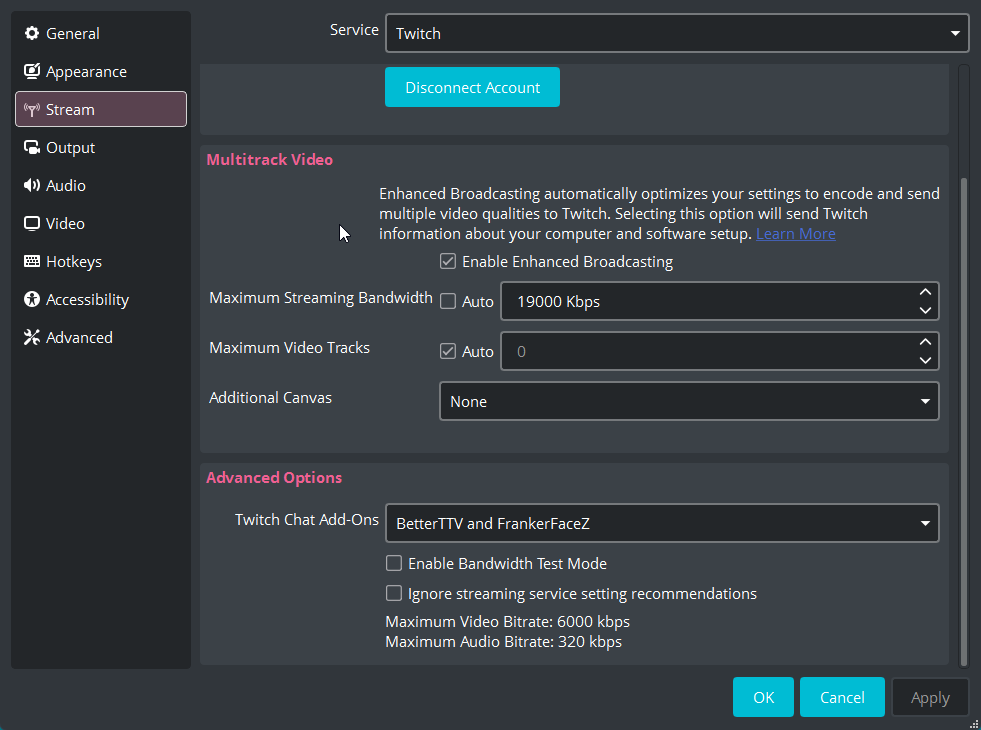Check Auto for Maximum Streaming Bandwidth
This screenshot has height=730, width=981.
click(448, 302)
